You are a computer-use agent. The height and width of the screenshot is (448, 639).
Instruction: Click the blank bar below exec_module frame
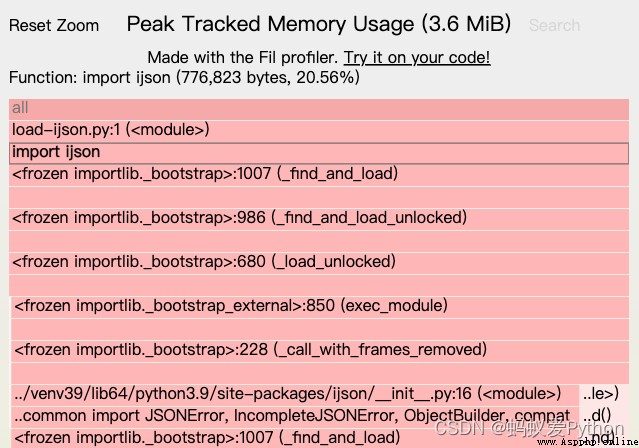(x=320, y=329)
